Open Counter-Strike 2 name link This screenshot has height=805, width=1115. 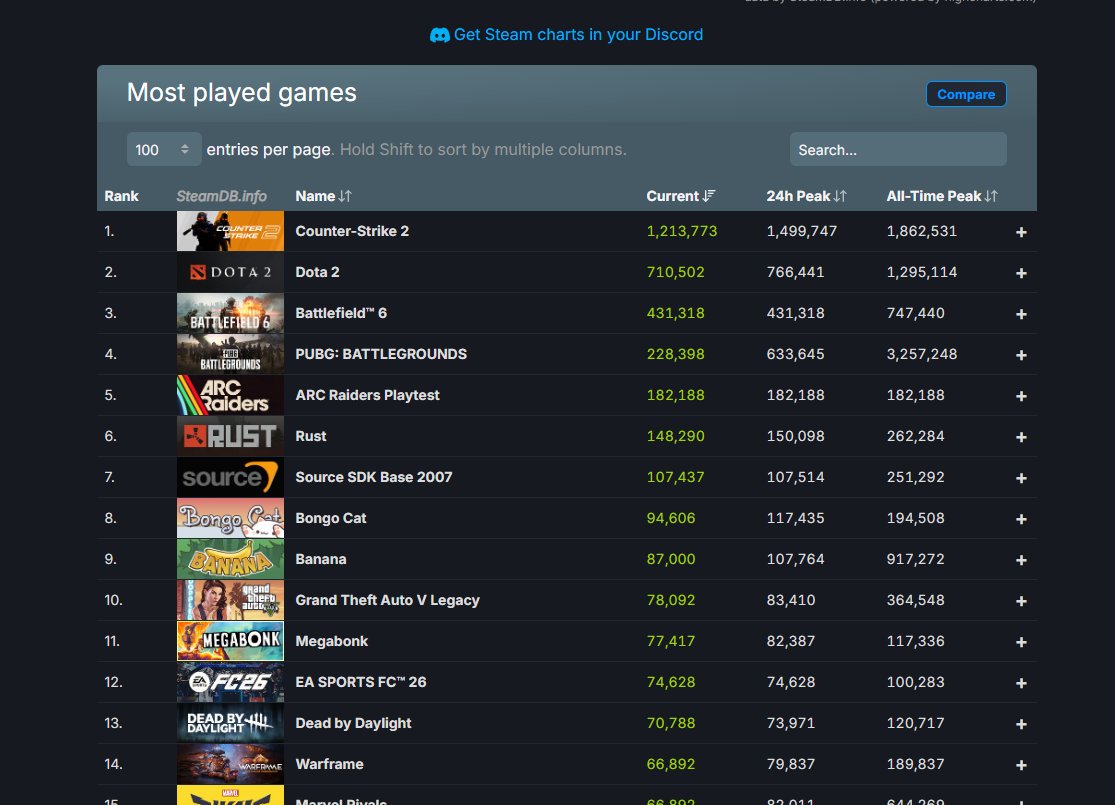(x=352, y=231)
